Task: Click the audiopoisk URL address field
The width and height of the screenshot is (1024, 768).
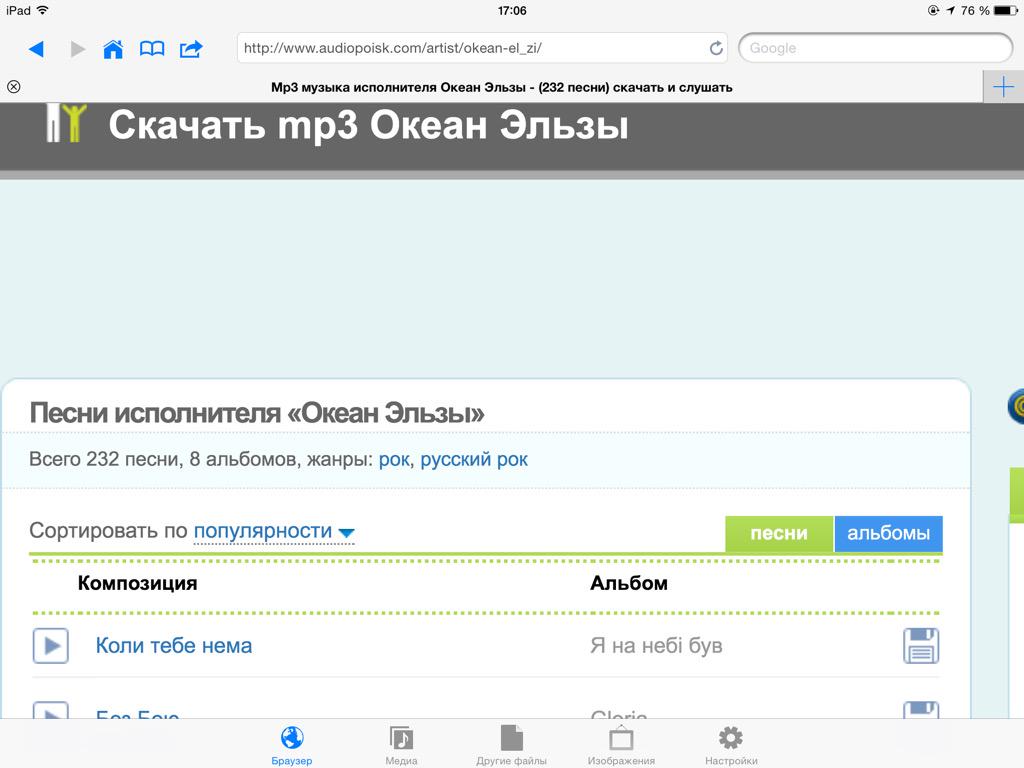Action: pyautogui.click(x=482, y=48)
